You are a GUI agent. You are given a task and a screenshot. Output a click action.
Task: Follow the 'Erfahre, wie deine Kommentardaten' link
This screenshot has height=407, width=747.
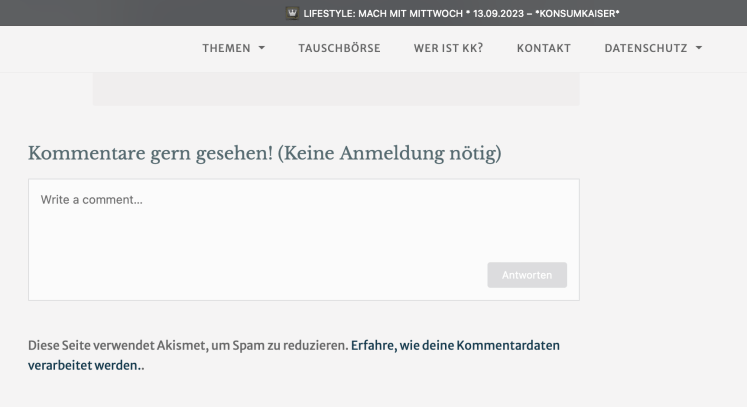pyautogui.click(x=455, y=345)
